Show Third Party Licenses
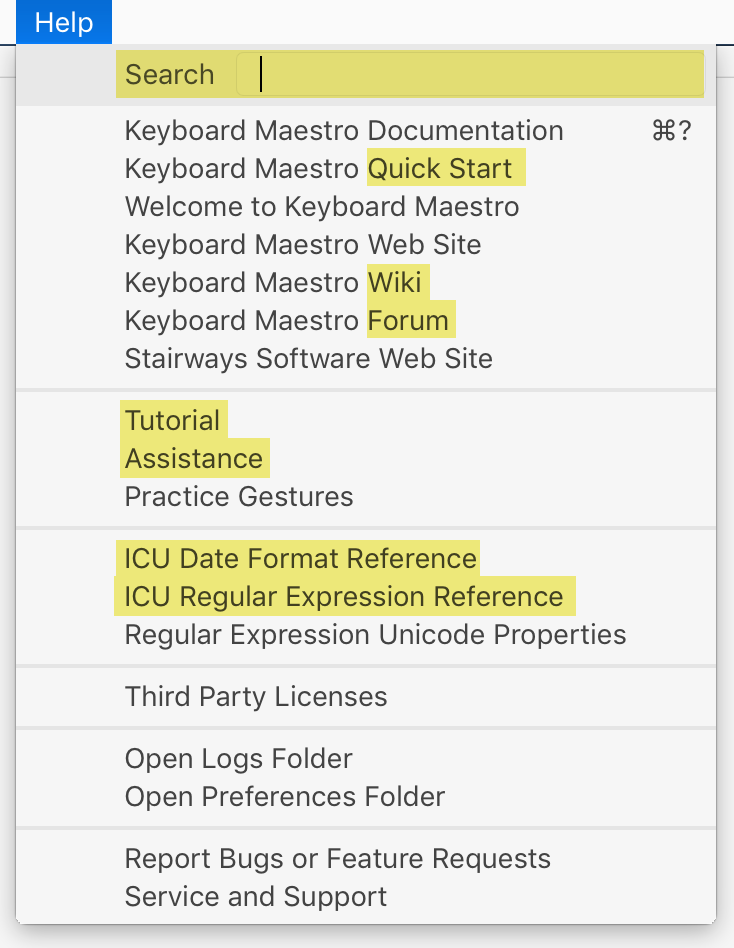The width and height of the screenshot is (734, 948). tap(255, 696)
